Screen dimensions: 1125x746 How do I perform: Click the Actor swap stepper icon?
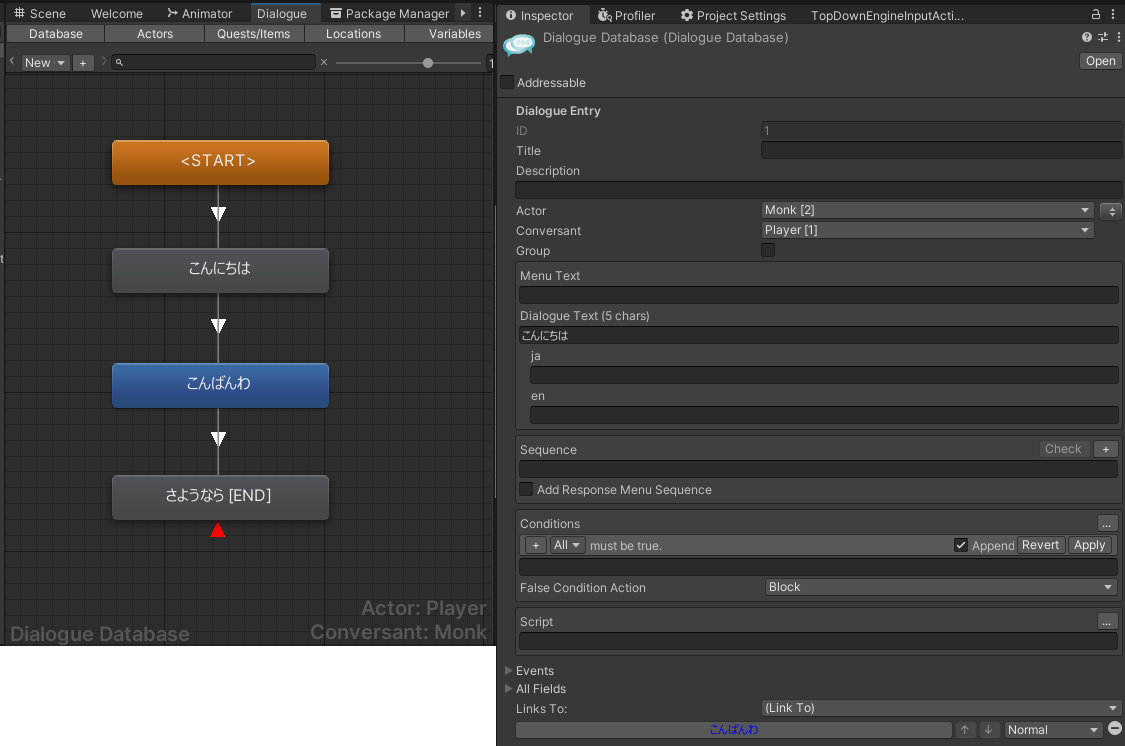1110,210
